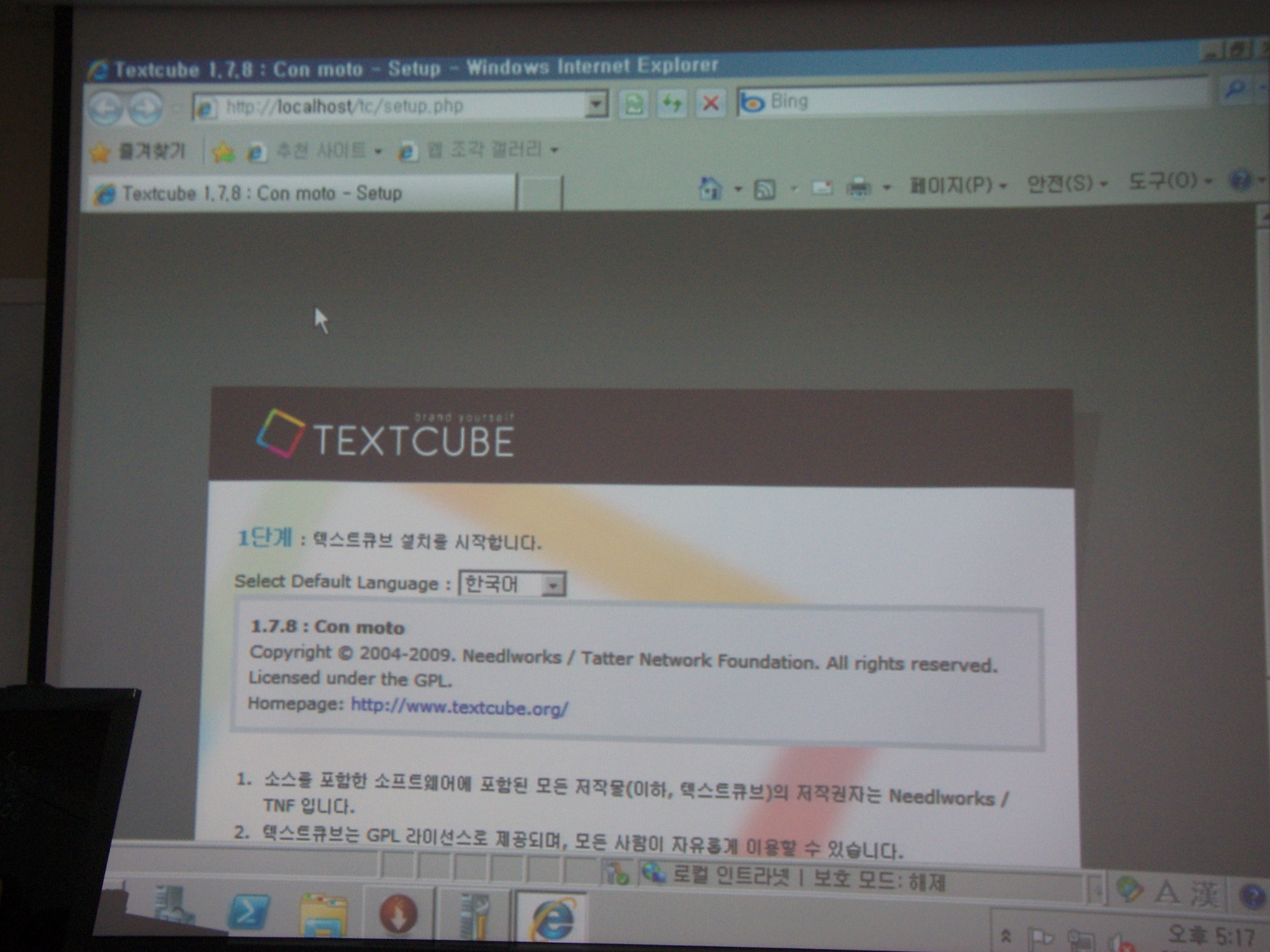
Task: Click the Textcube logo in header
Action: (x=280, y=433)
